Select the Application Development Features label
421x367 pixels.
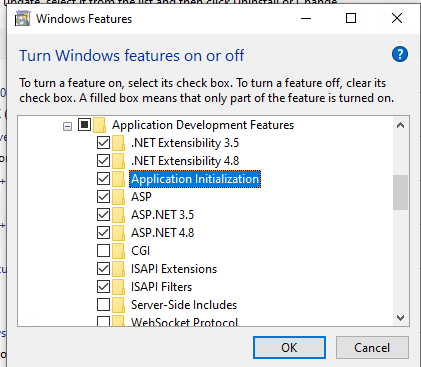point(203,125)
